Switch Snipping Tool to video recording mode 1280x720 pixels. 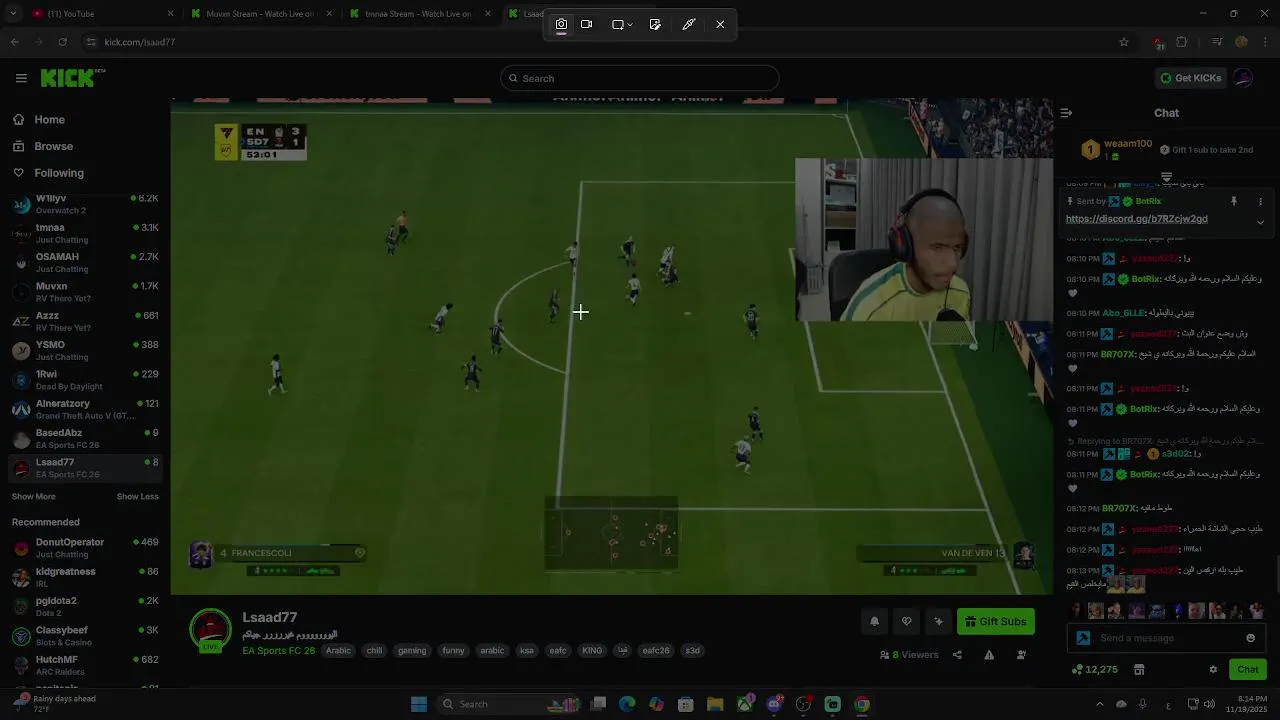tap(587, 24)
